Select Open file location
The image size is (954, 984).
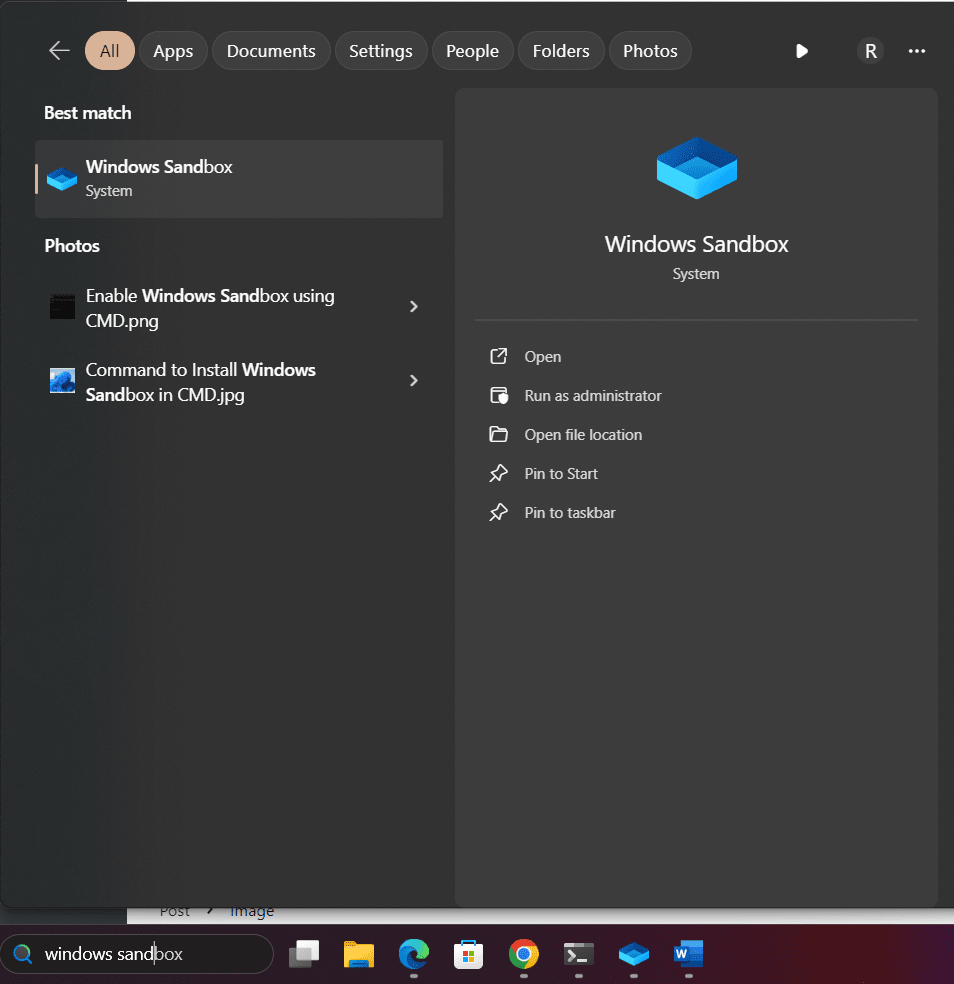click(582, 435)
